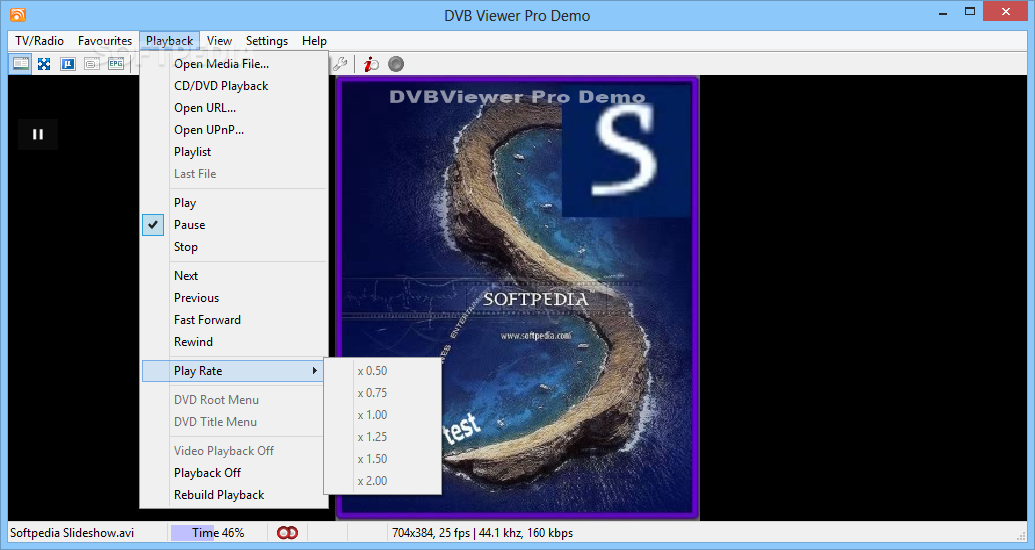Pick play rate x 1.00
This screenshot has width=1035, height=550.
[382, 415]
